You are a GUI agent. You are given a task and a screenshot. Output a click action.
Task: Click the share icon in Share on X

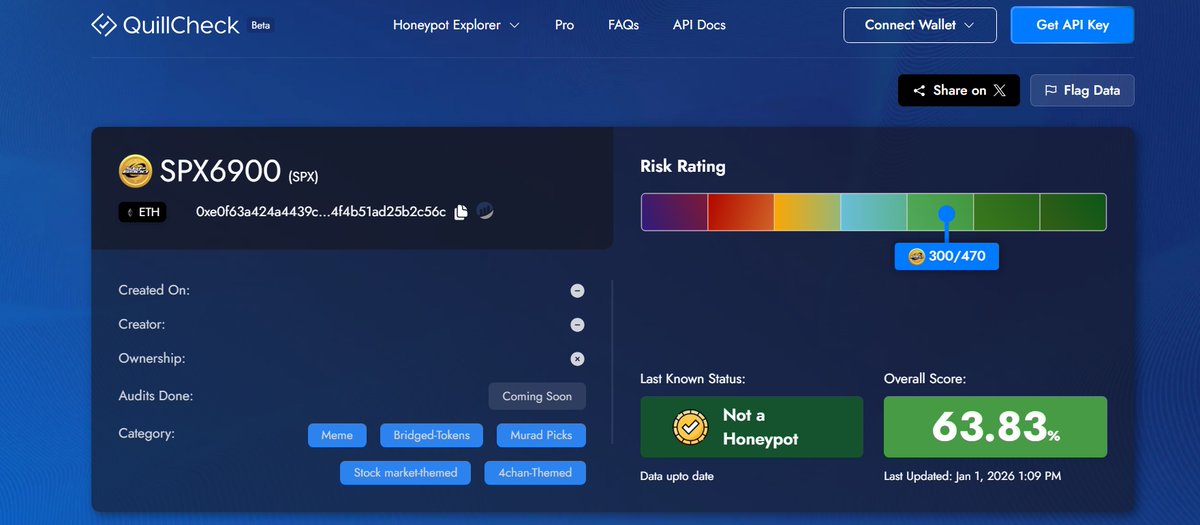pyautogui.click(x=919, y=90)
